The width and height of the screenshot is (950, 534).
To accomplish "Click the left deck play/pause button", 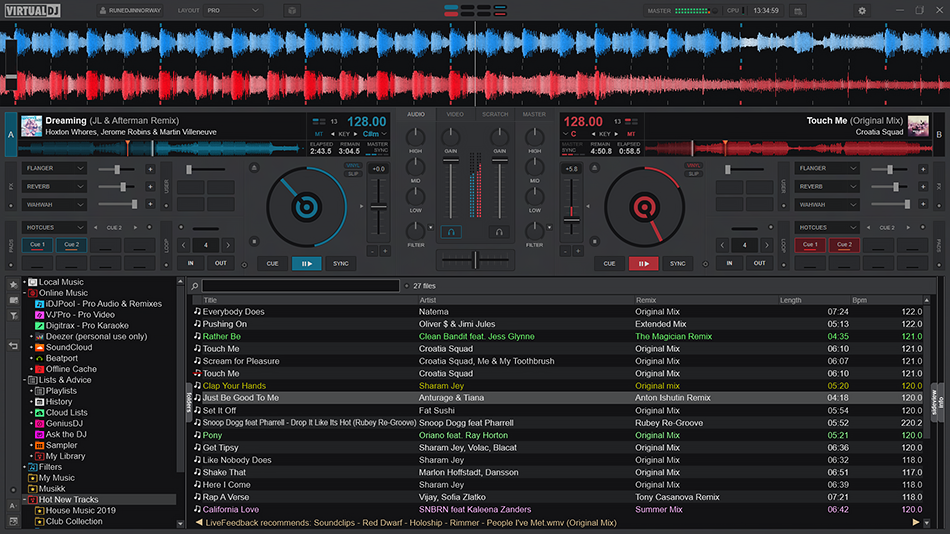I will click(x=306, y=263).
